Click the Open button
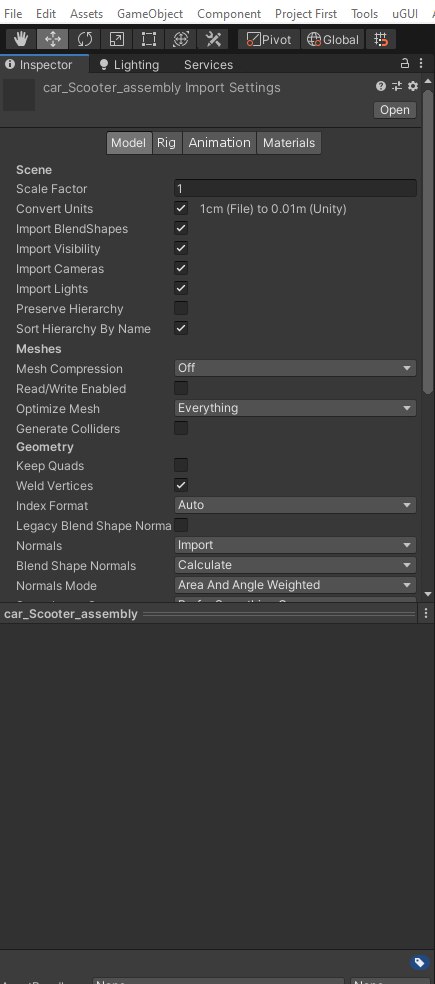Screen dimensions: 435x984 point(395,110)
